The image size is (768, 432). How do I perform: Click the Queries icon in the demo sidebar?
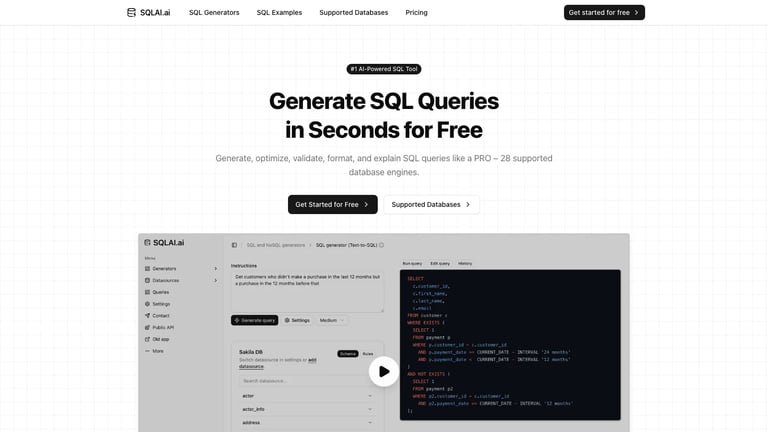click(147, 292)
